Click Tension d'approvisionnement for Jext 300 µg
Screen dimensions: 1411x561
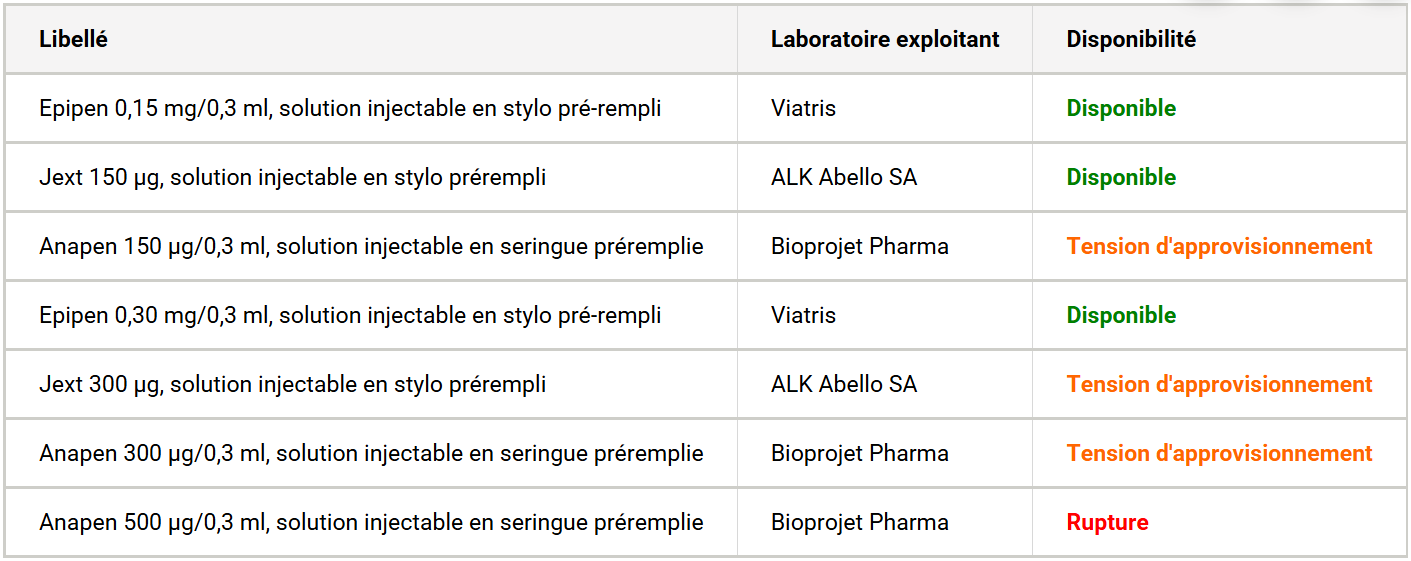coord(1219,384)
